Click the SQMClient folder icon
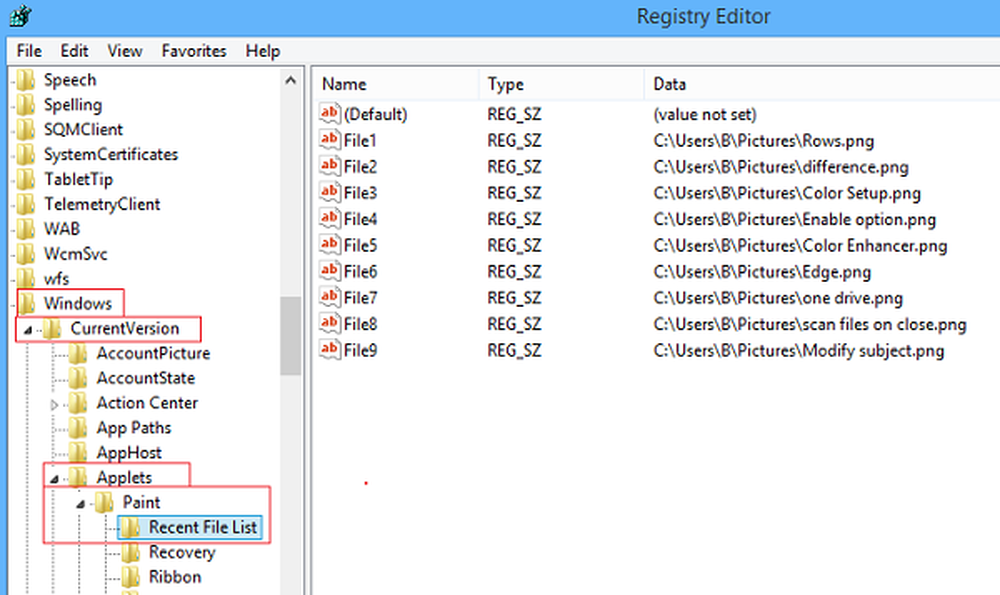 click(26, 130)
